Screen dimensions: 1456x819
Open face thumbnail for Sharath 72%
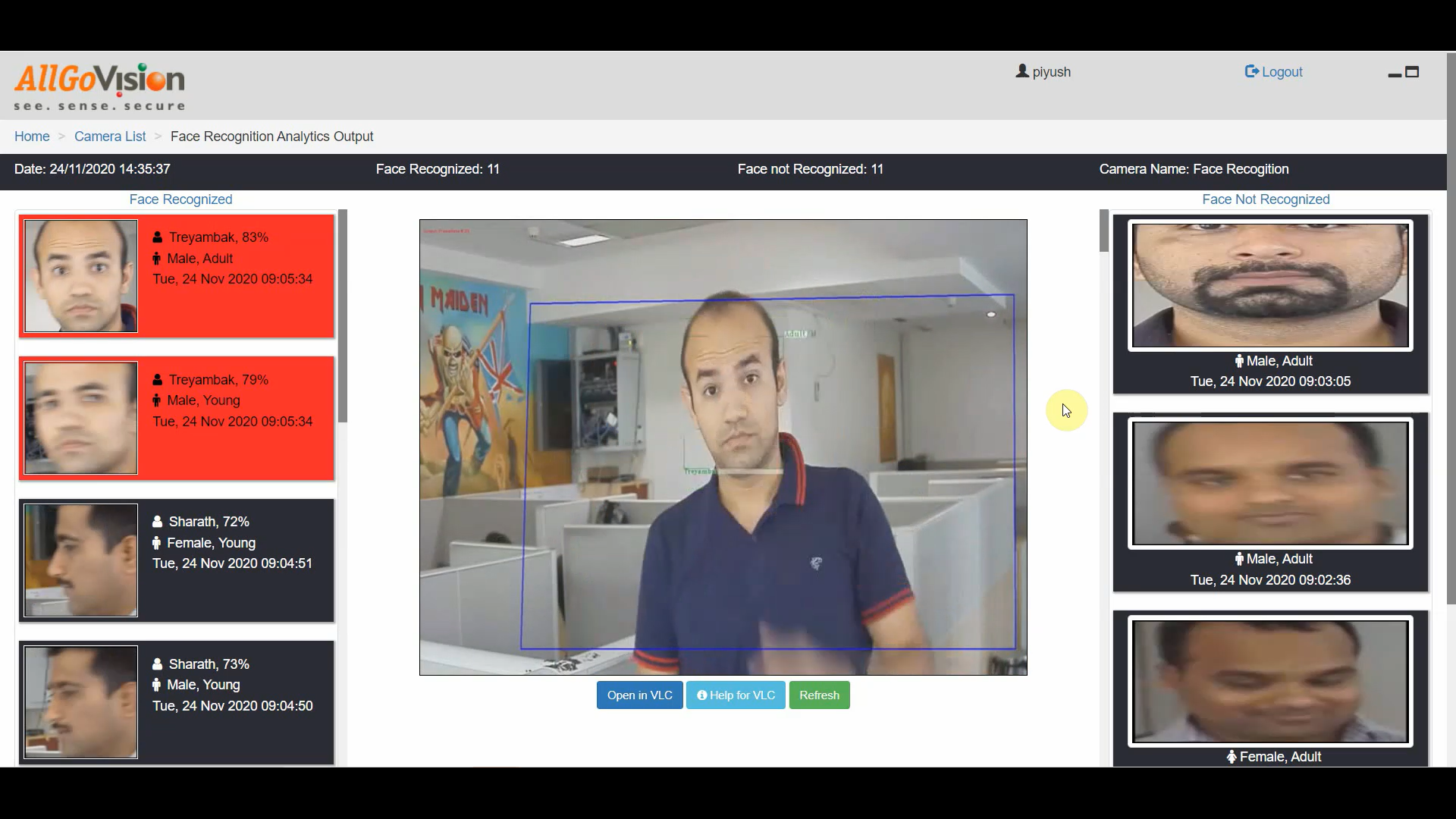click(x=81, y=560)
